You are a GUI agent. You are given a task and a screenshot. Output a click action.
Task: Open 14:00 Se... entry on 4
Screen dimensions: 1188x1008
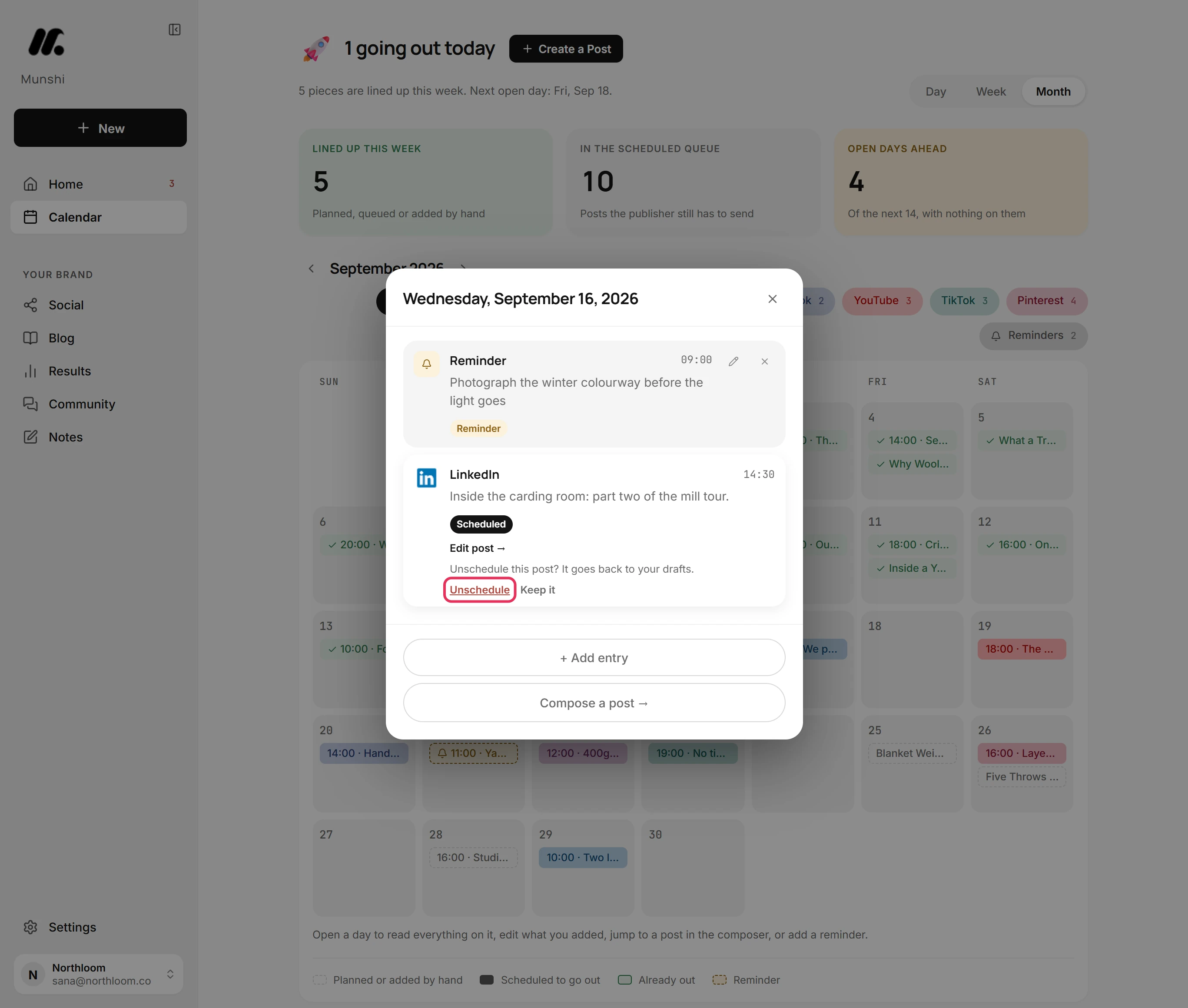pyautogui.click(x=912, y=441)
